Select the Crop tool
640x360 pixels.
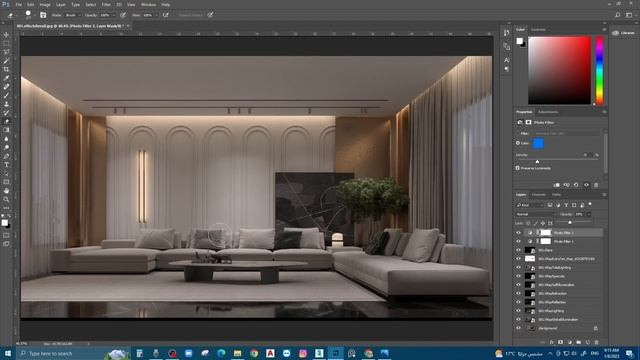[7, 69]
